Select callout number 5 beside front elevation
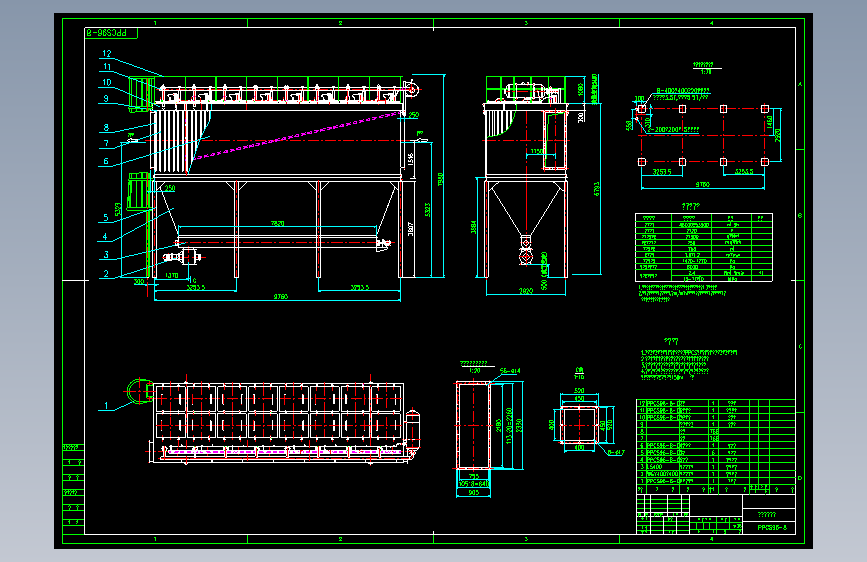867x562 pixels. pos(106,217)
